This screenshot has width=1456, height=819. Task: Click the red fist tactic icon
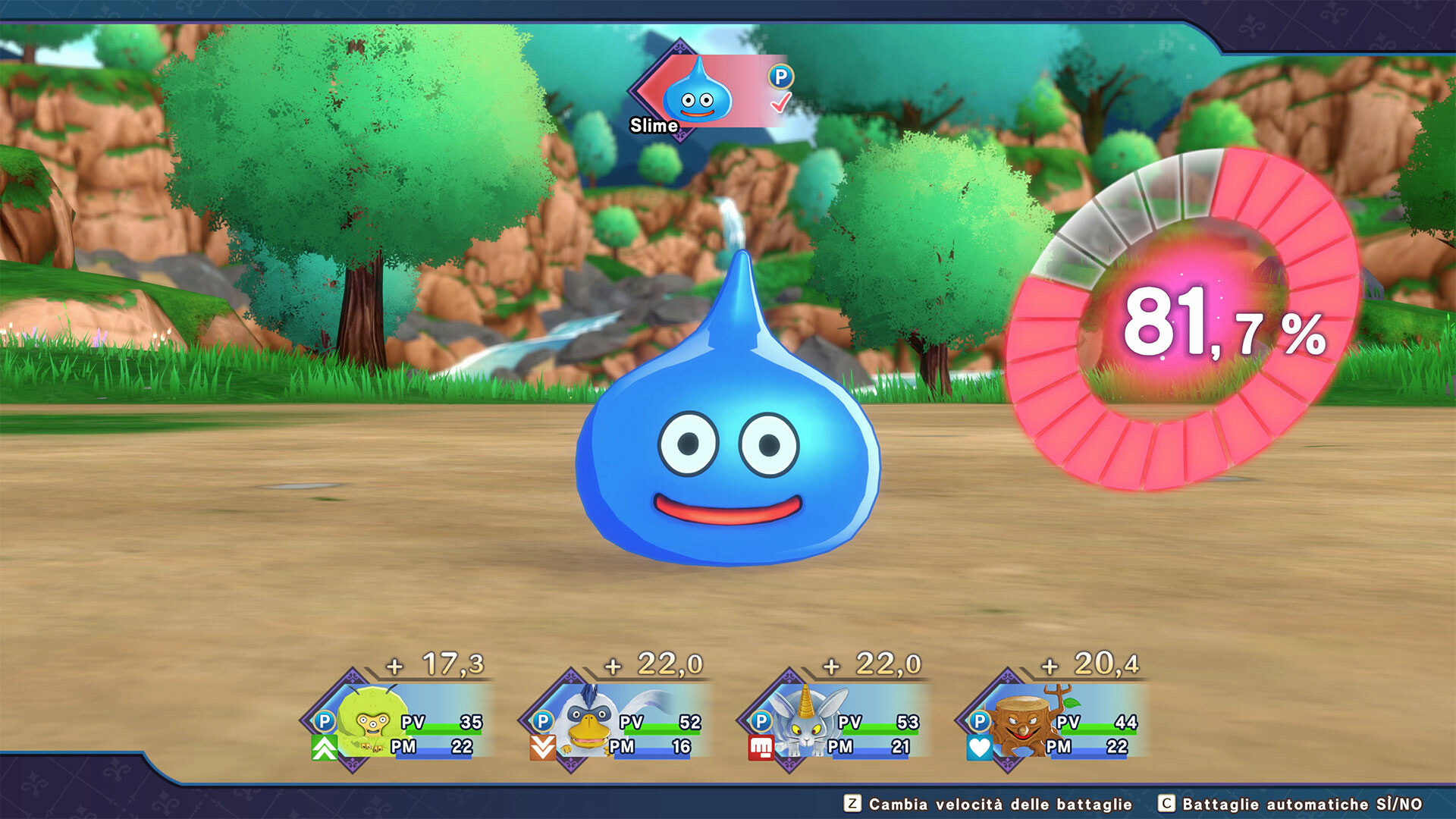[x=761, y=748]
